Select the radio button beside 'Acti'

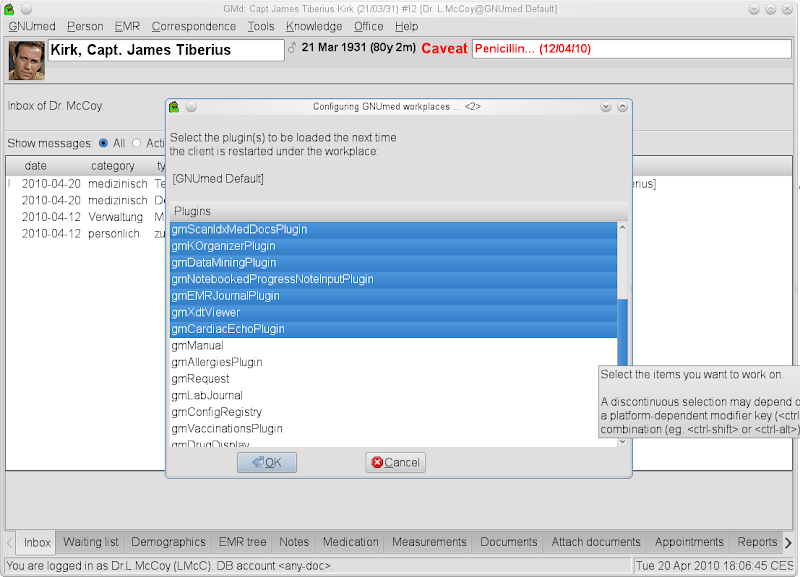pyautogui.click(x=136, y=143)
